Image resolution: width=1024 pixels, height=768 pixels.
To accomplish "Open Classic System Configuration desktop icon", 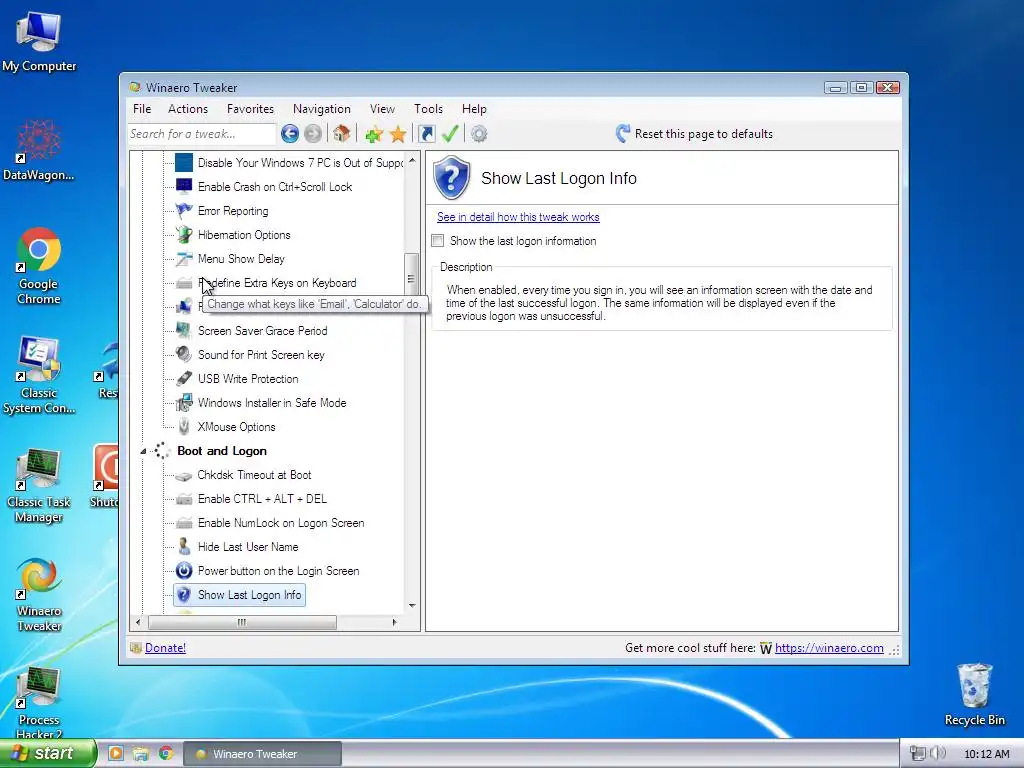I will pos(39,375).
